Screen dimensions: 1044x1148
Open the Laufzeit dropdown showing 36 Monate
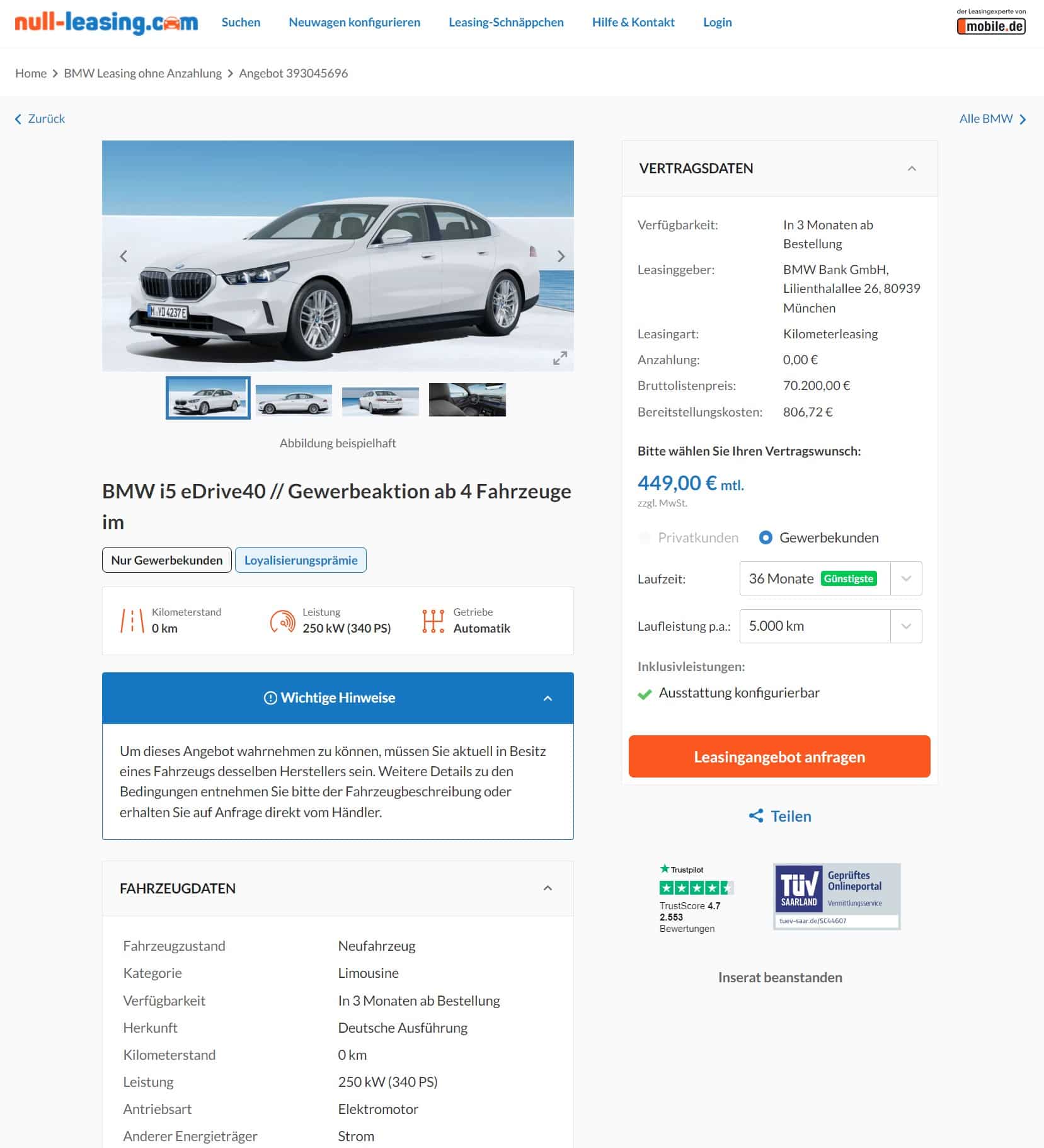[830, 578]
